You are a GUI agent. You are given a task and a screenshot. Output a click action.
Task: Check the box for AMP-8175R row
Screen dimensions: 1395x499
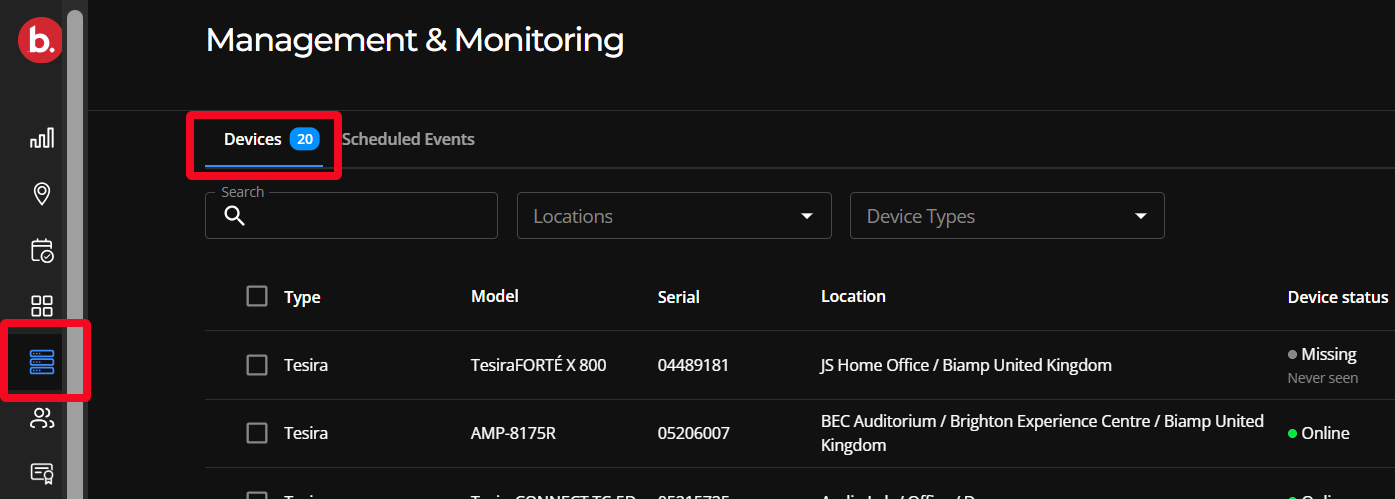[257, 433]
